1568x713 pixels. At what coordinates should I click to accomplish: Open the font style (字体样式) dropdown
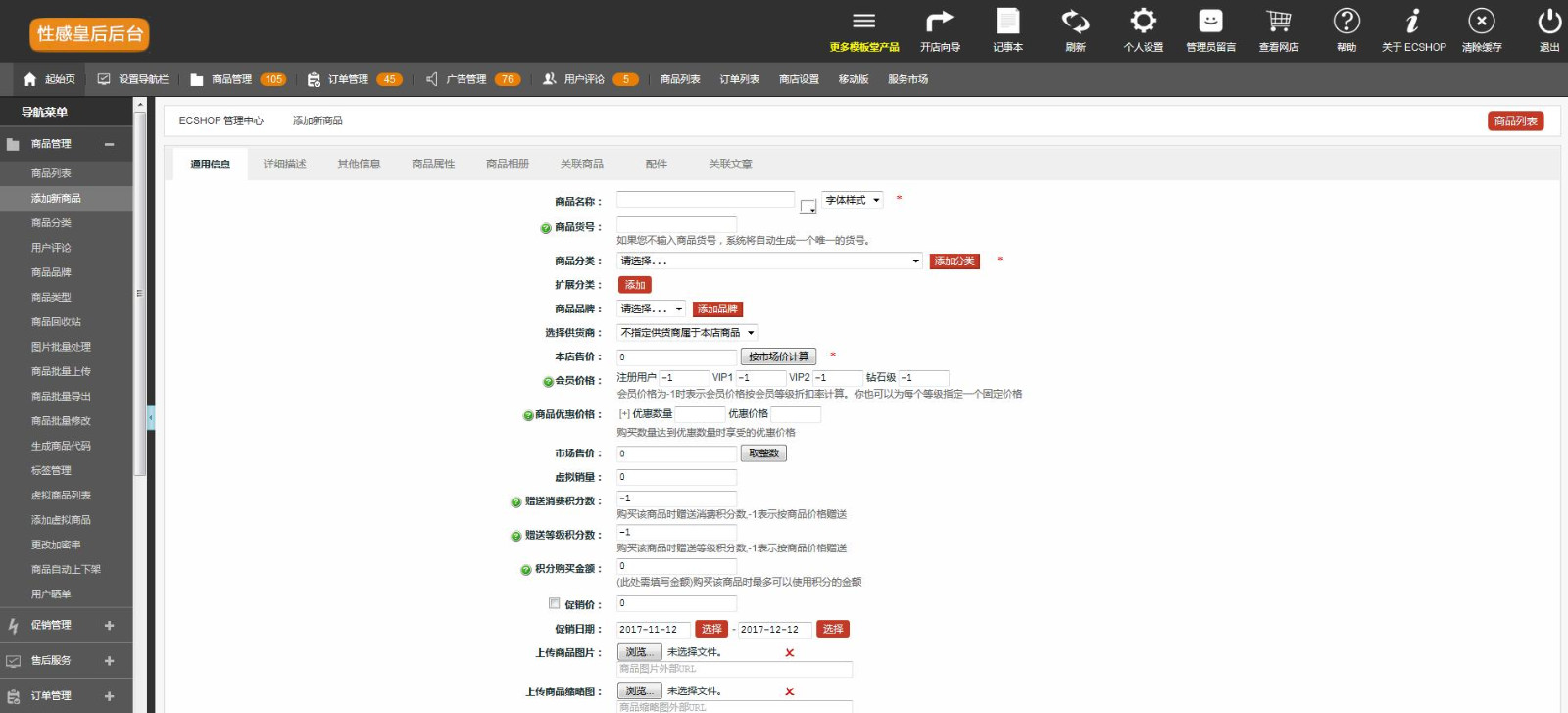click(x=852, y=200)
